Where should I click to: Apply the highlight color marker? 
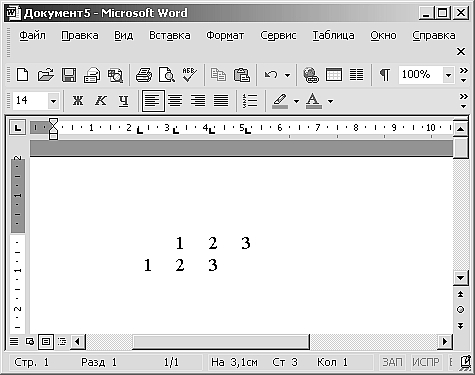[x=280, y=100]
